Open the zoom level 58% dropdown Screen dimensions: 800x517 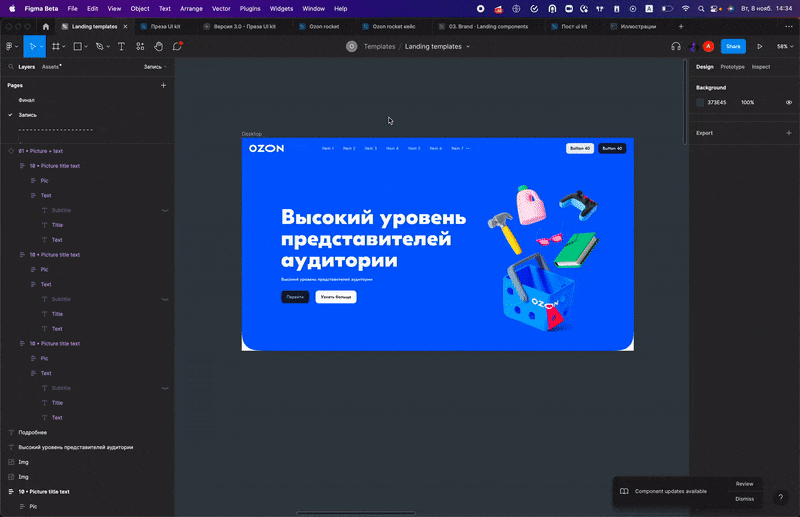pos(785,46)
